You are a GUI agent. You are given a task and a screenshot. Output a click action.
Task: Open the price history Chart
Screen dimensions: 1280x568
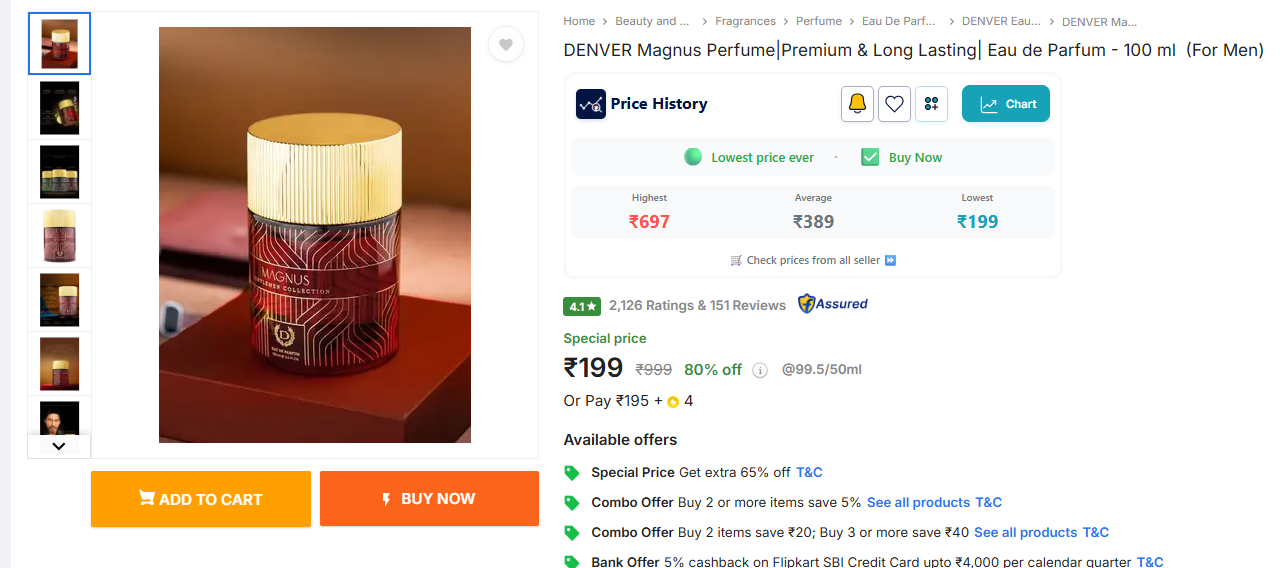(1005, 104)
